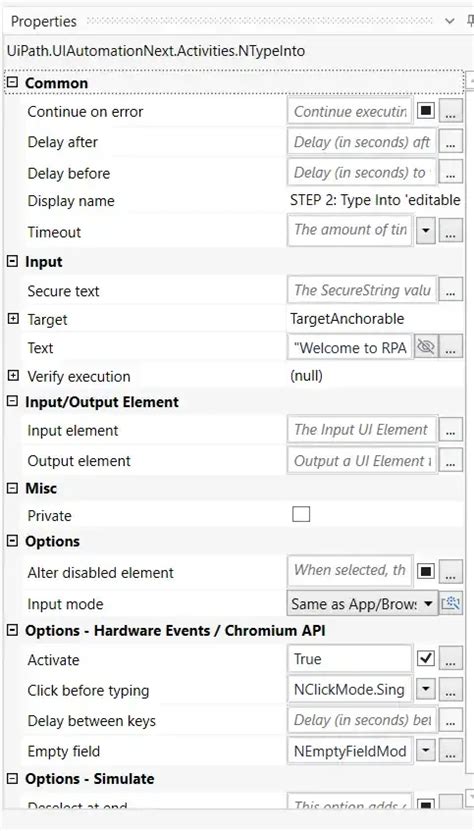
Task: Open expression editor for Text property
Action: [450, 348]
